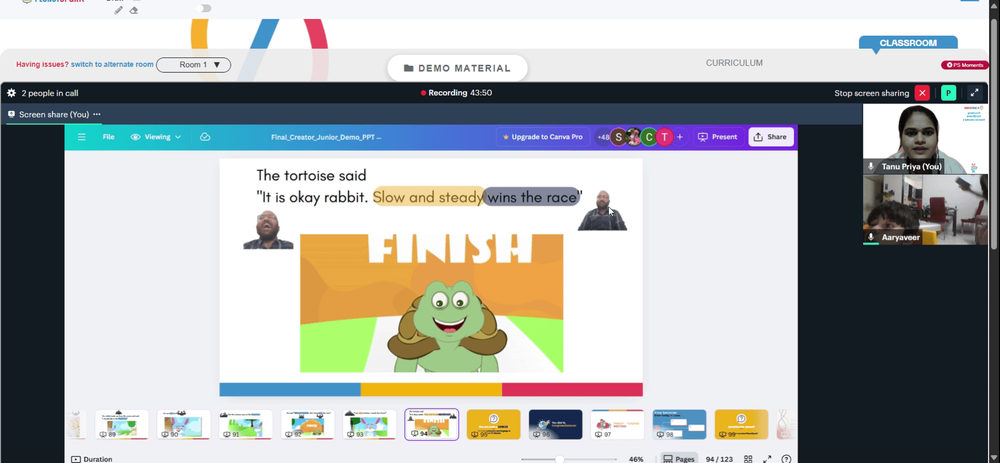The height and width of the screenshot is (463, 1000).
Task: Click the tortoise finish-line image on slide
Action: pos(432,303)
